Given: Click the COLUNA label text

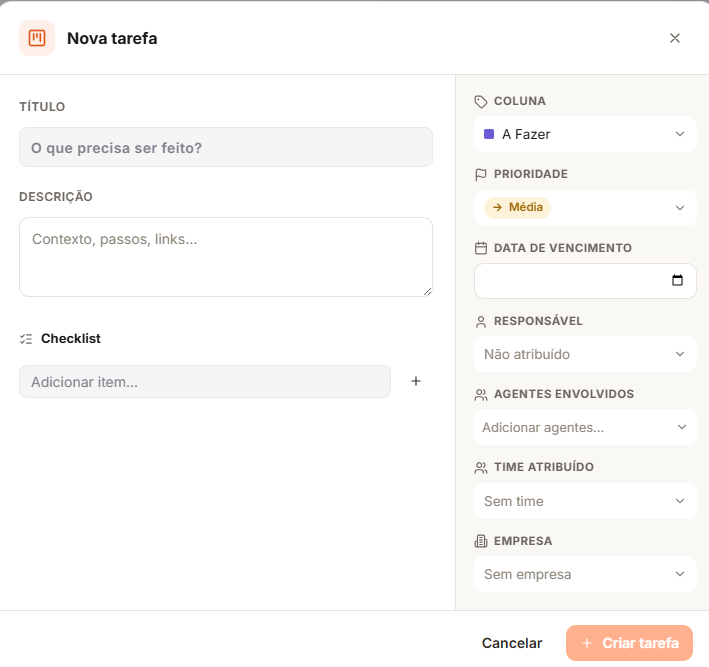Looking at the screenshot, I should point(520,101).
